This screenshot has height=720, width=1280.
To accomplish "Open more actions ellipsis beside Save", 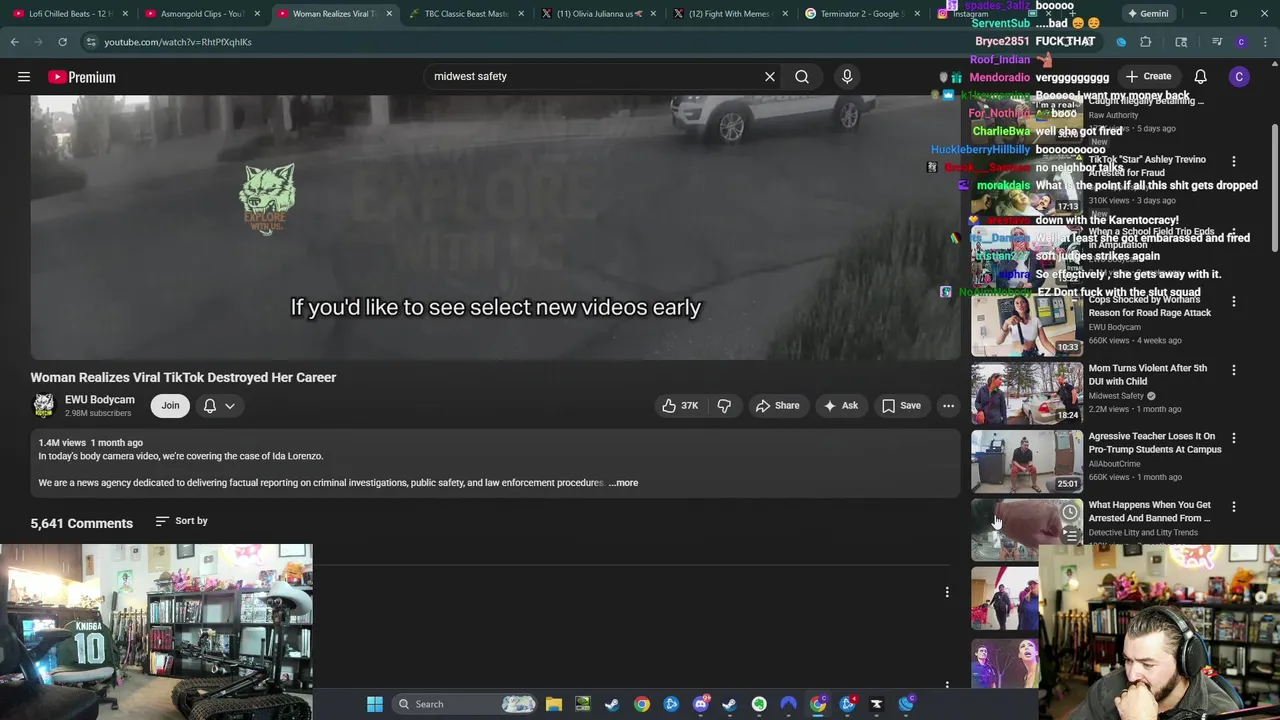I will [x=948, y=405].
